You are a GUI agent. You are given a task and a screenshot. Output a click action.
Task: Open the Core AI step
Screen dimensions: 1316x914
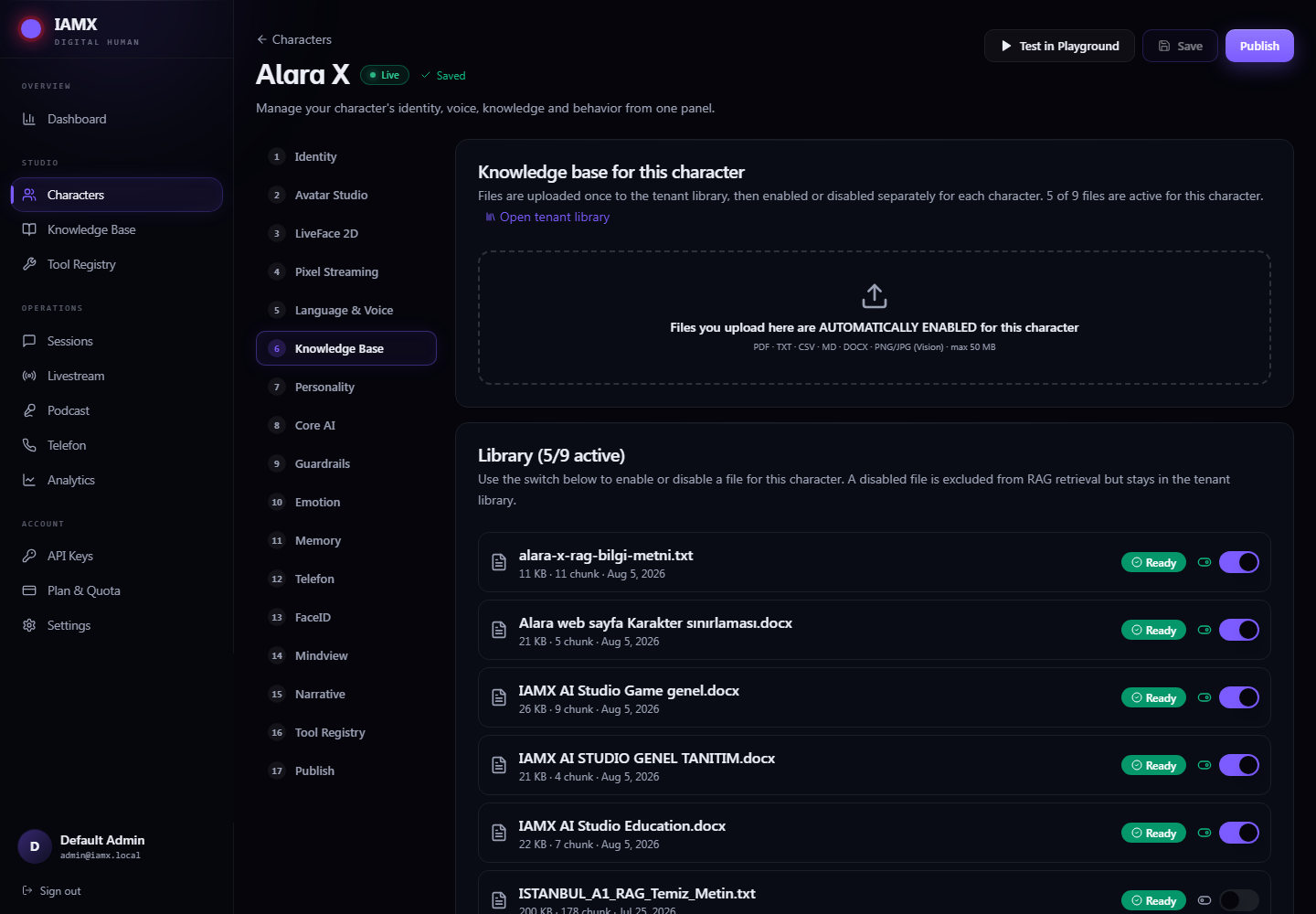pos(346,425)
